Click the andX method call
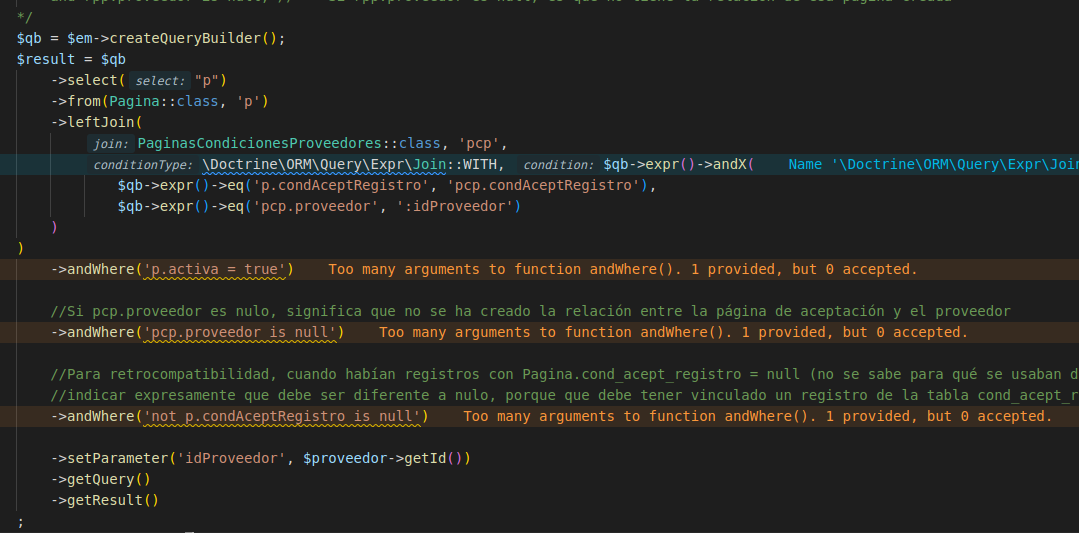 point(729,164)
